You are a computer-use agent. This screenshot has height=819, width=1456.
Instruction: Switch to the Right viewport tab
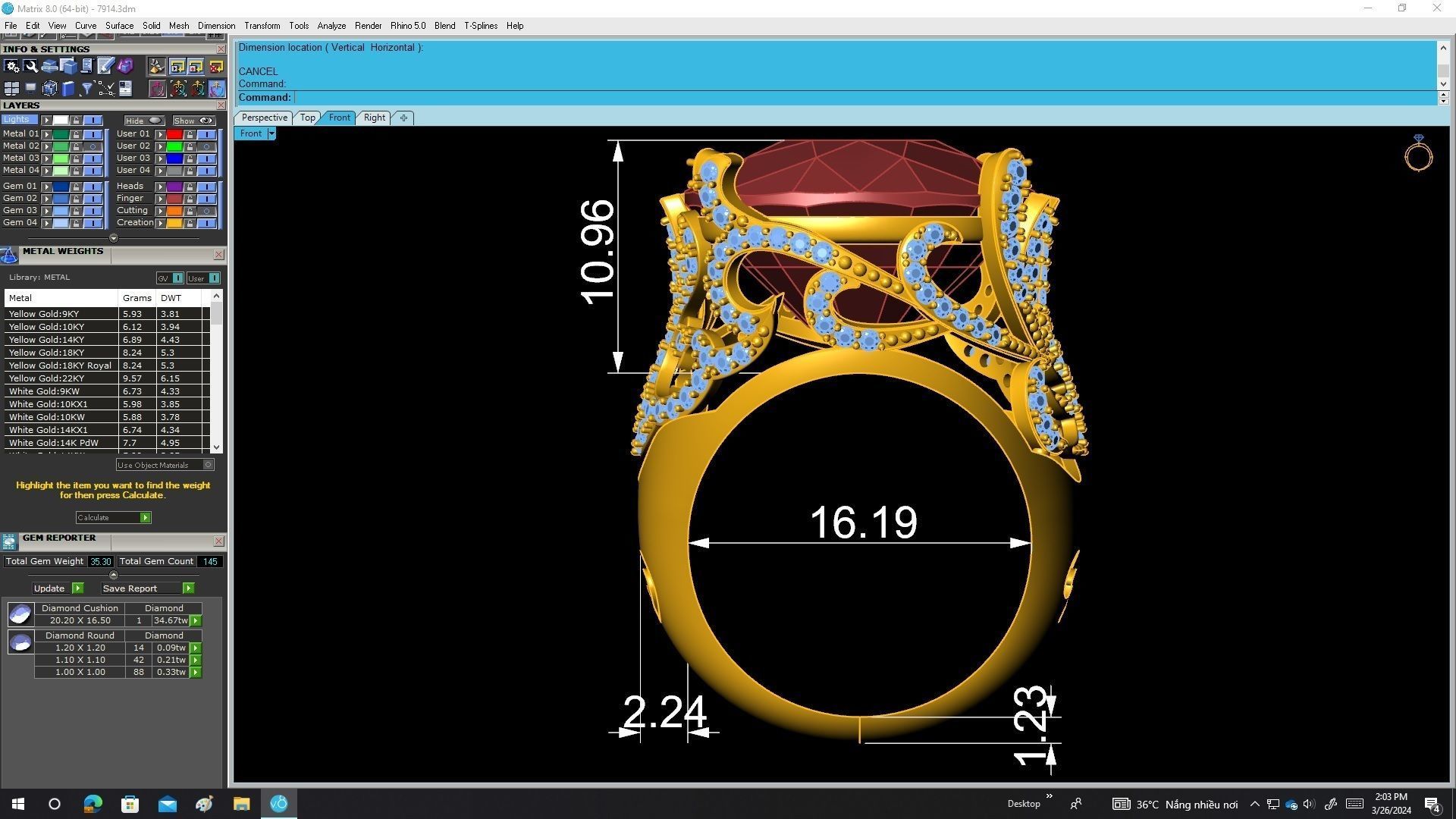(374, 118)
